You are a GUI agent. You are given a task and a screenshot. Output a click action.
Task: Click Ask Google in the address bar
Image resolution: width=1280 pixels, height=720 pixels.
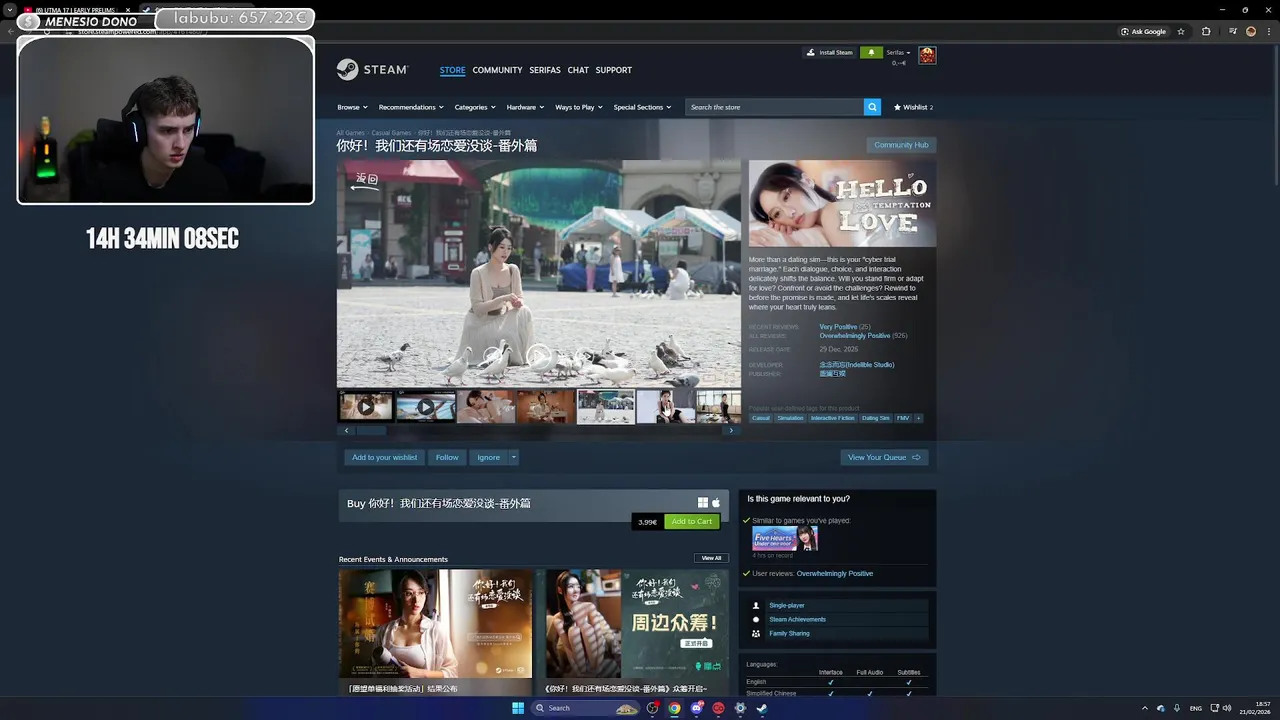[1143, 31]
